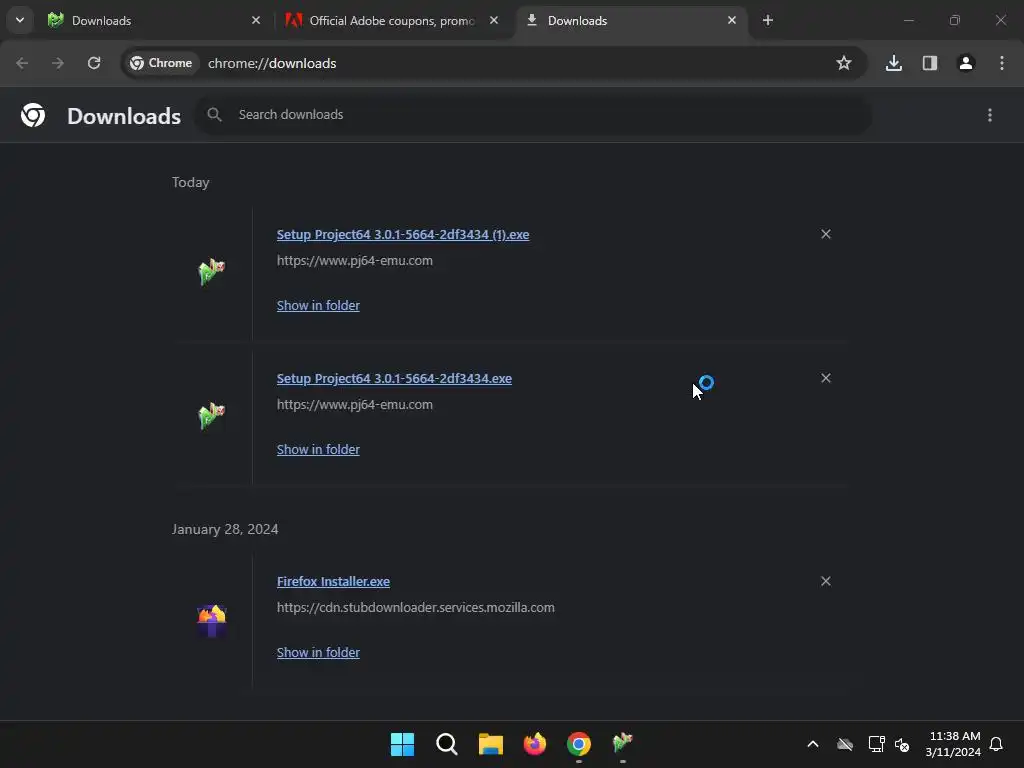Remove Setup Project64 3.0.1-5664-2df3434.exe from list
This screenshot has width=1024, height=768.
pos(826,379)
